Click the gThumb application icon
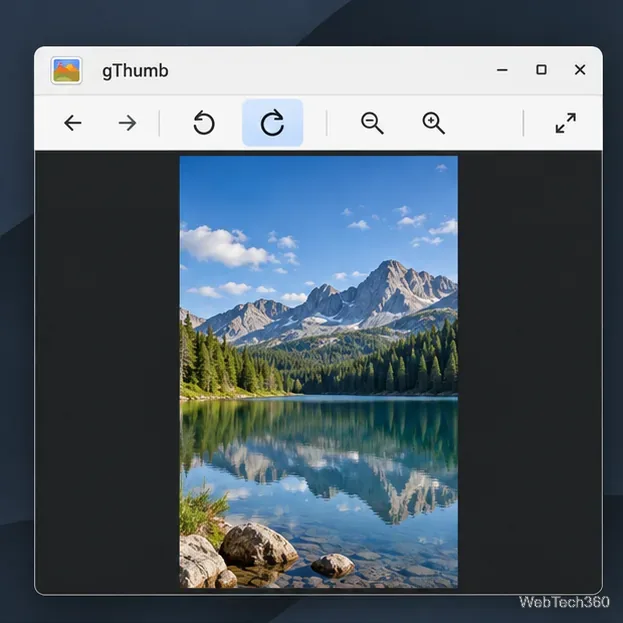 (x=66, y=70)
